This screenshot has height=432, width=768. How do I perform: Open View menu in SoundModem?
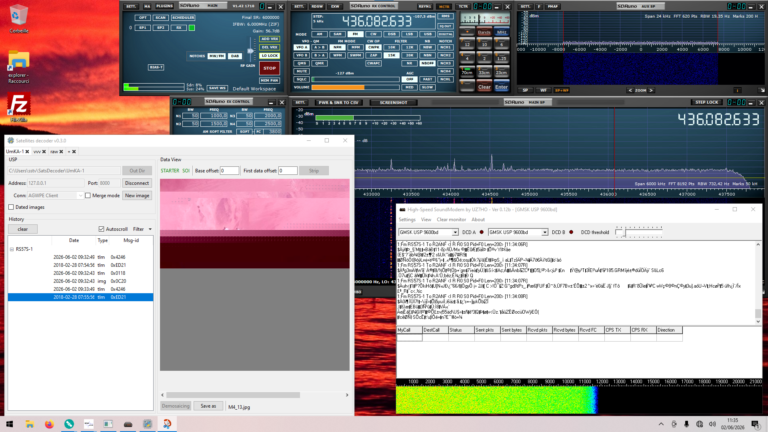[426, 219]
